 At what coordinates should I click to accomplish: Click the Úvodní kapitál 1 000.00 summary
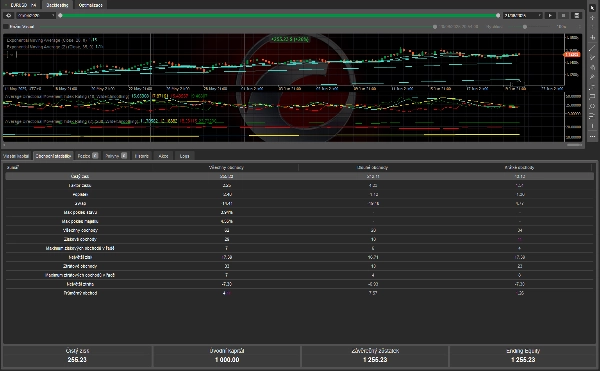pos(227,356)
